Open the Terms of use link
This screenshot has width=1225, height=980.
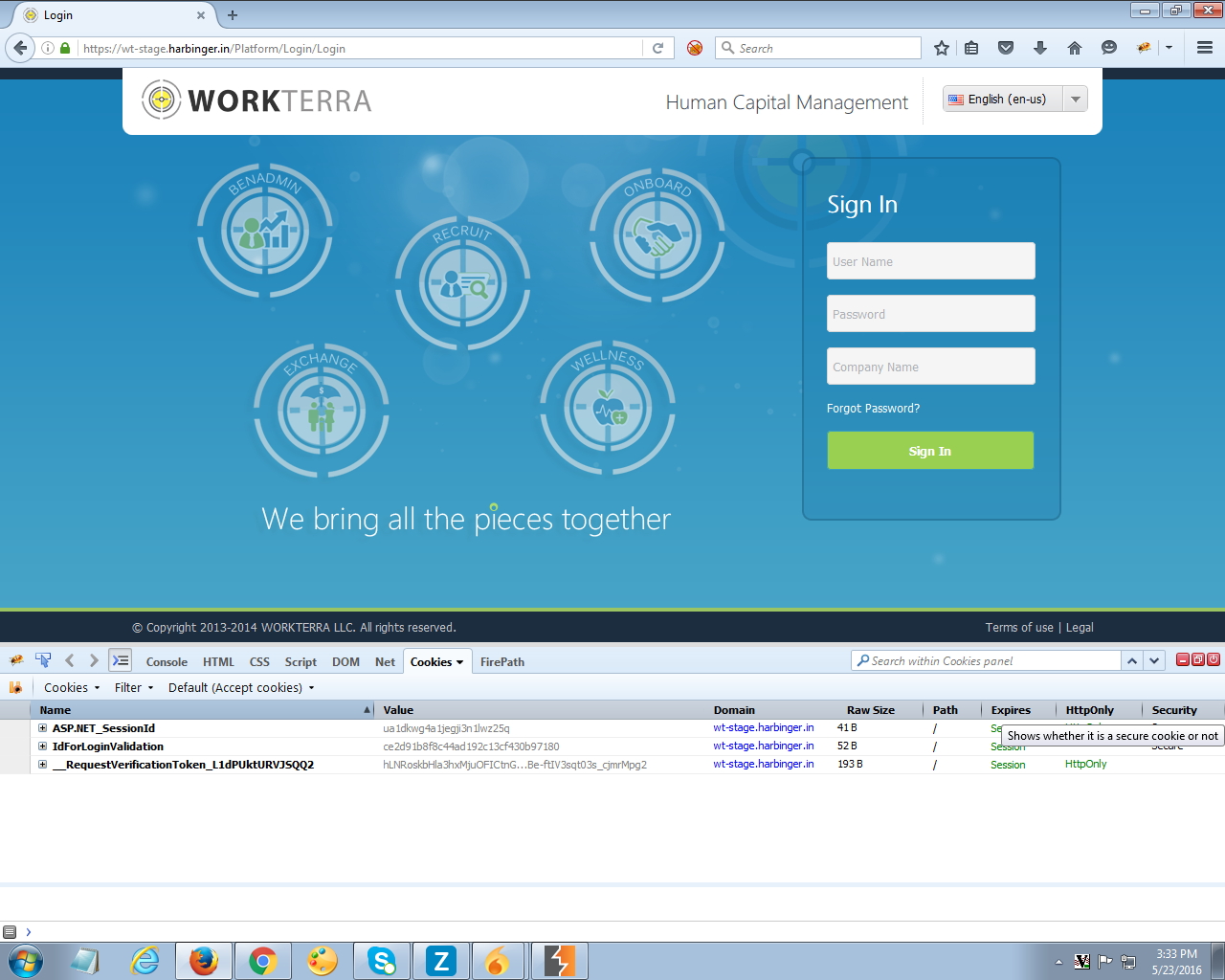pos(1019,628)
